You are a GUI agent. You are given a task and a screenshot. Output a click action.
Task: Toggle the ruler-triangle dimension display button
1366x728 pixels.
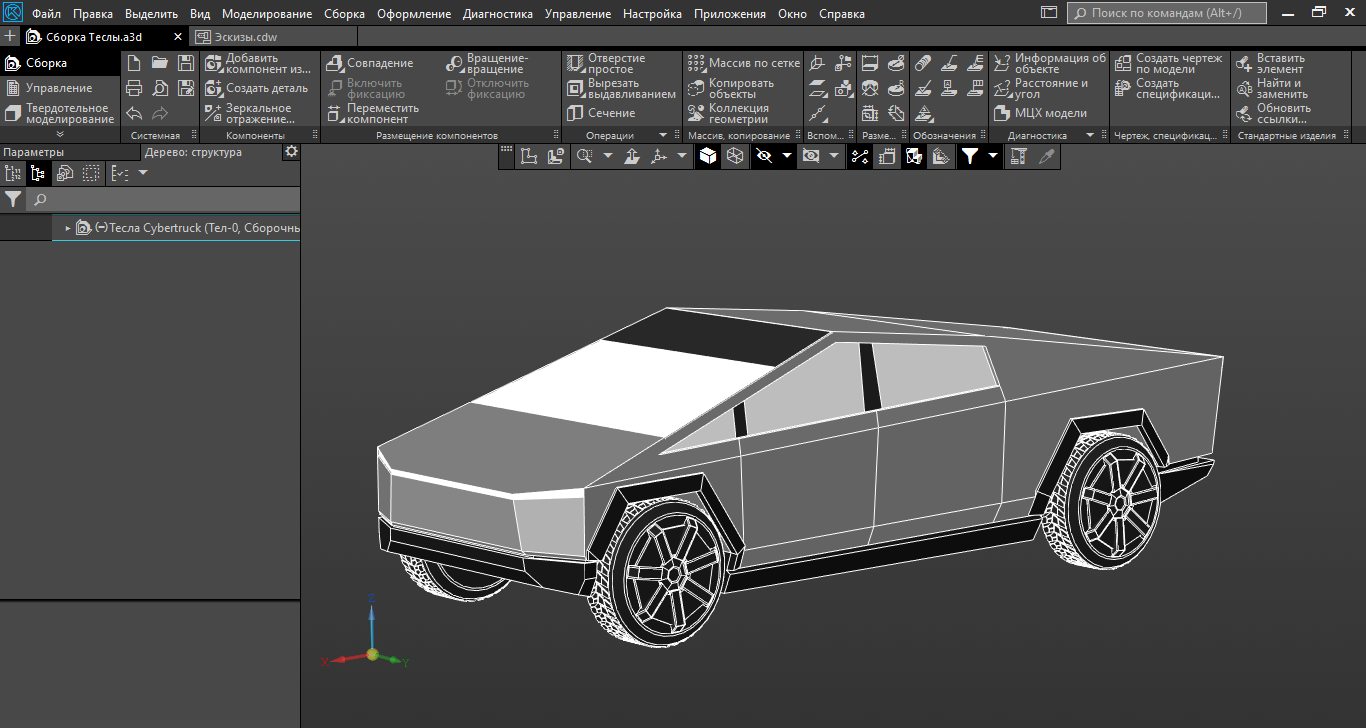point(941,156)
